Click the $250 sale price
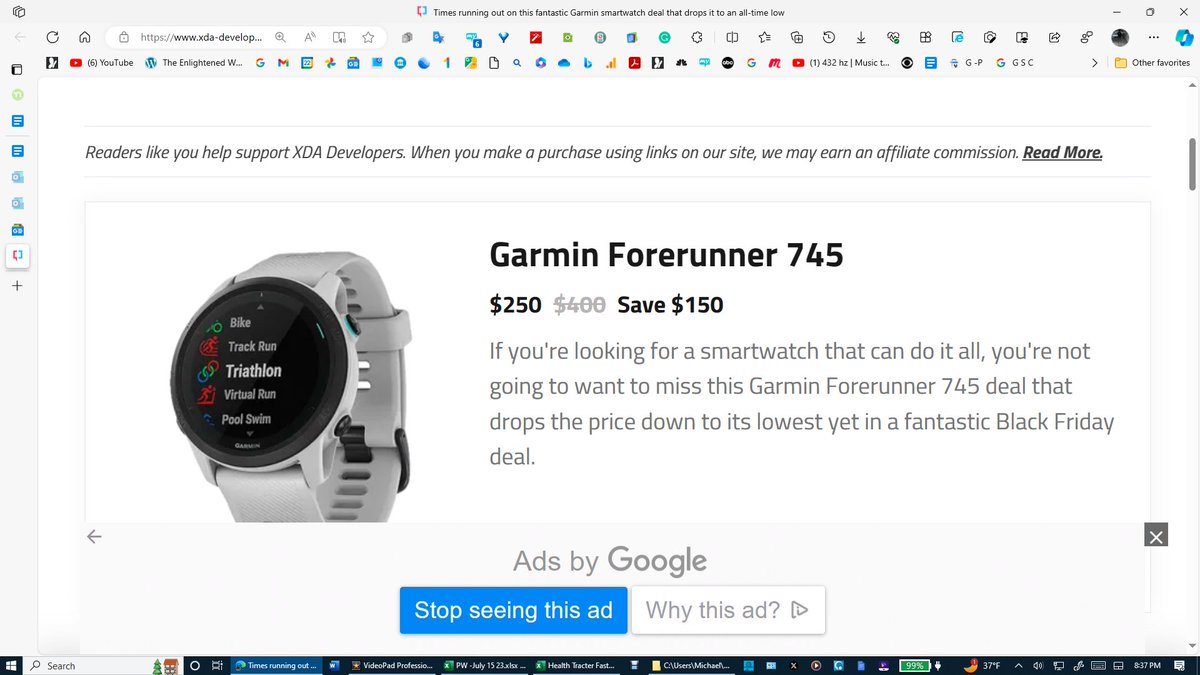The image size is (1200, 675). (x=516, y=305)
